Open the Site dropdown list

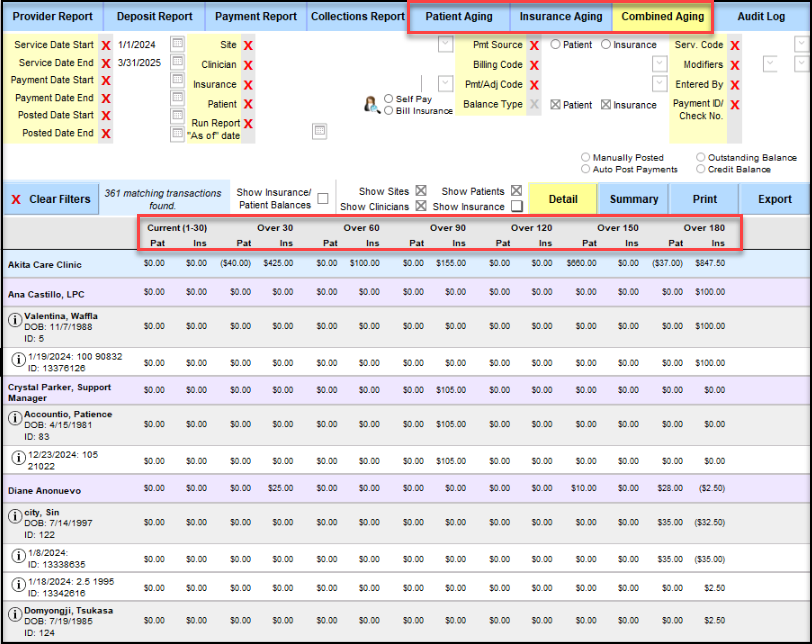[x=446, y=45]
